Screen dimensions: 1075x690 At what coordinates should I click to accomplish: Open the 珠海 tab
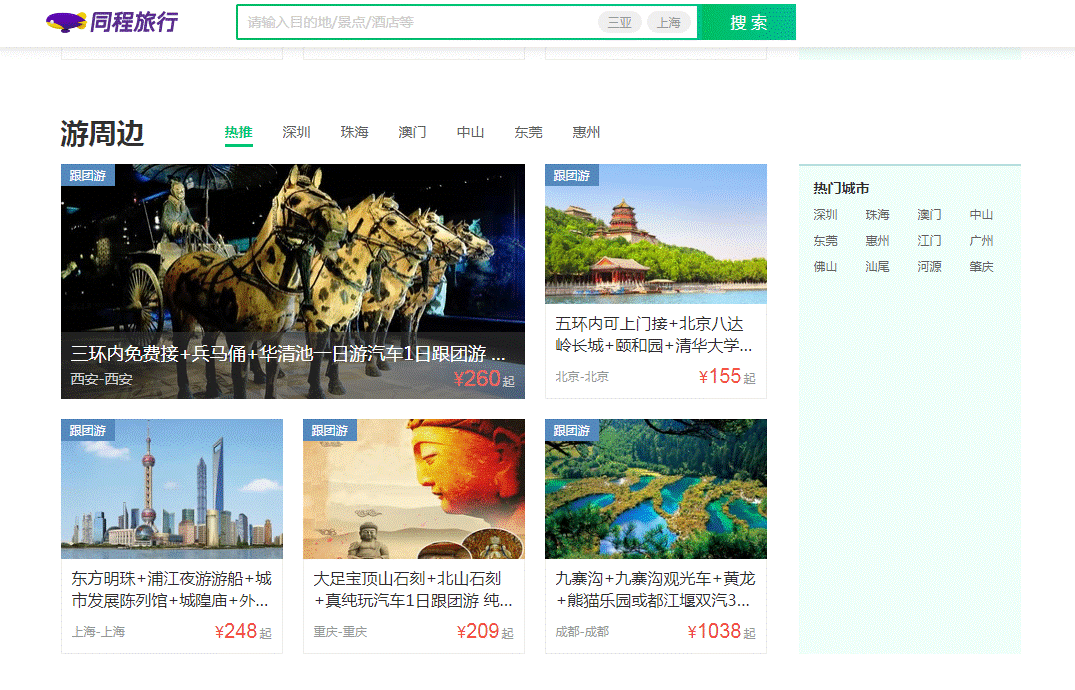[x=354, y=132]
